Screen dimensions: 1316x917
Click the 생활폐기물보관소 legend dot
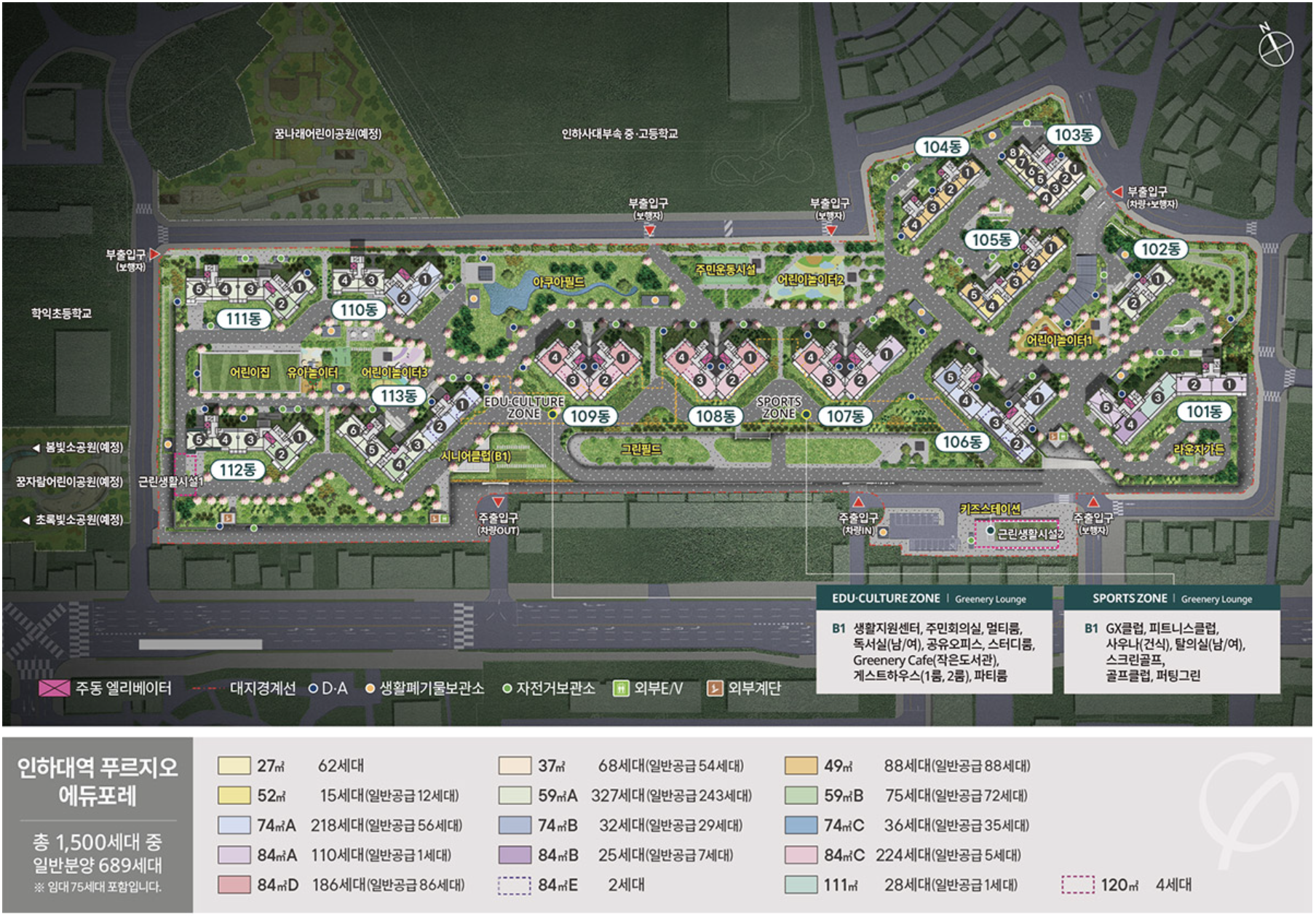click(370, 688)
